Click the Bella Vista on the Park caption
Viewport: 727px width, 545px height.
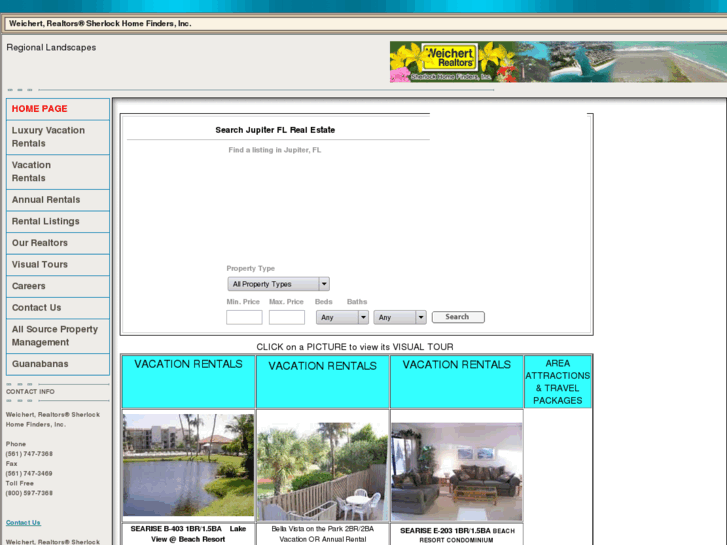point(323,534)
